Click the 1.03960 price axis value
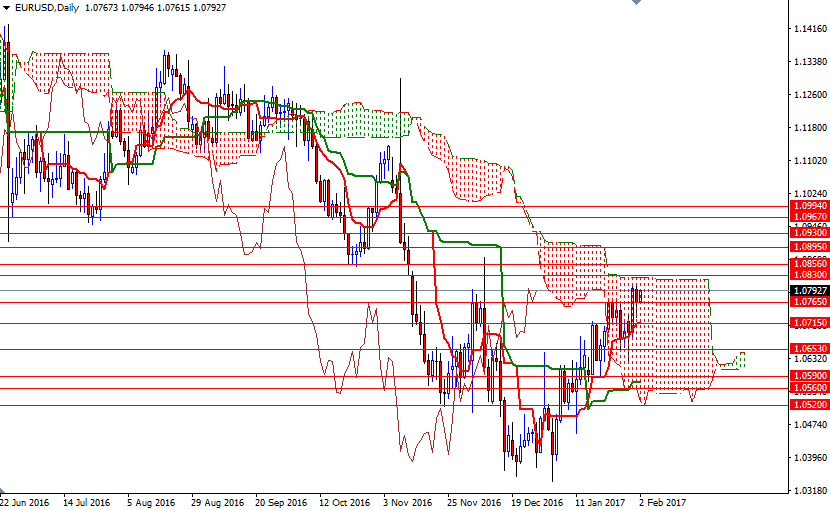Screen dimensions: 830x510 pyautogui.click(x=810, y=458)
